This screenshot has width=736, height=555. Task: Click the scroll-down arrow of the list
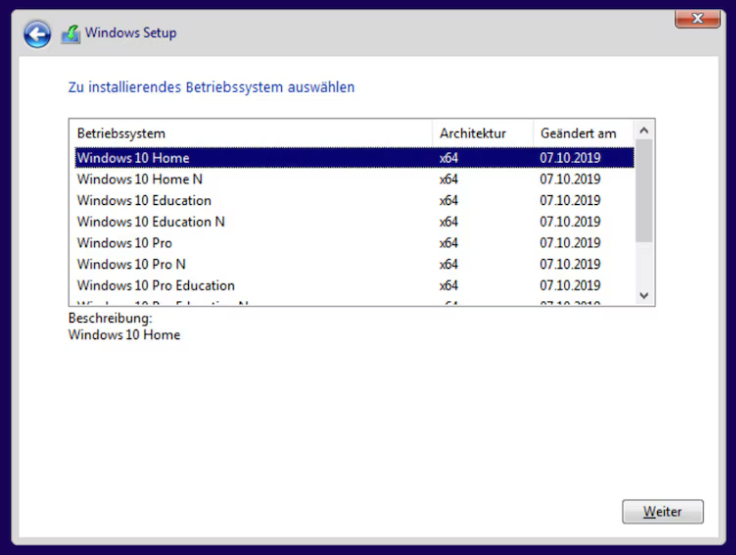tap(644, 295)
